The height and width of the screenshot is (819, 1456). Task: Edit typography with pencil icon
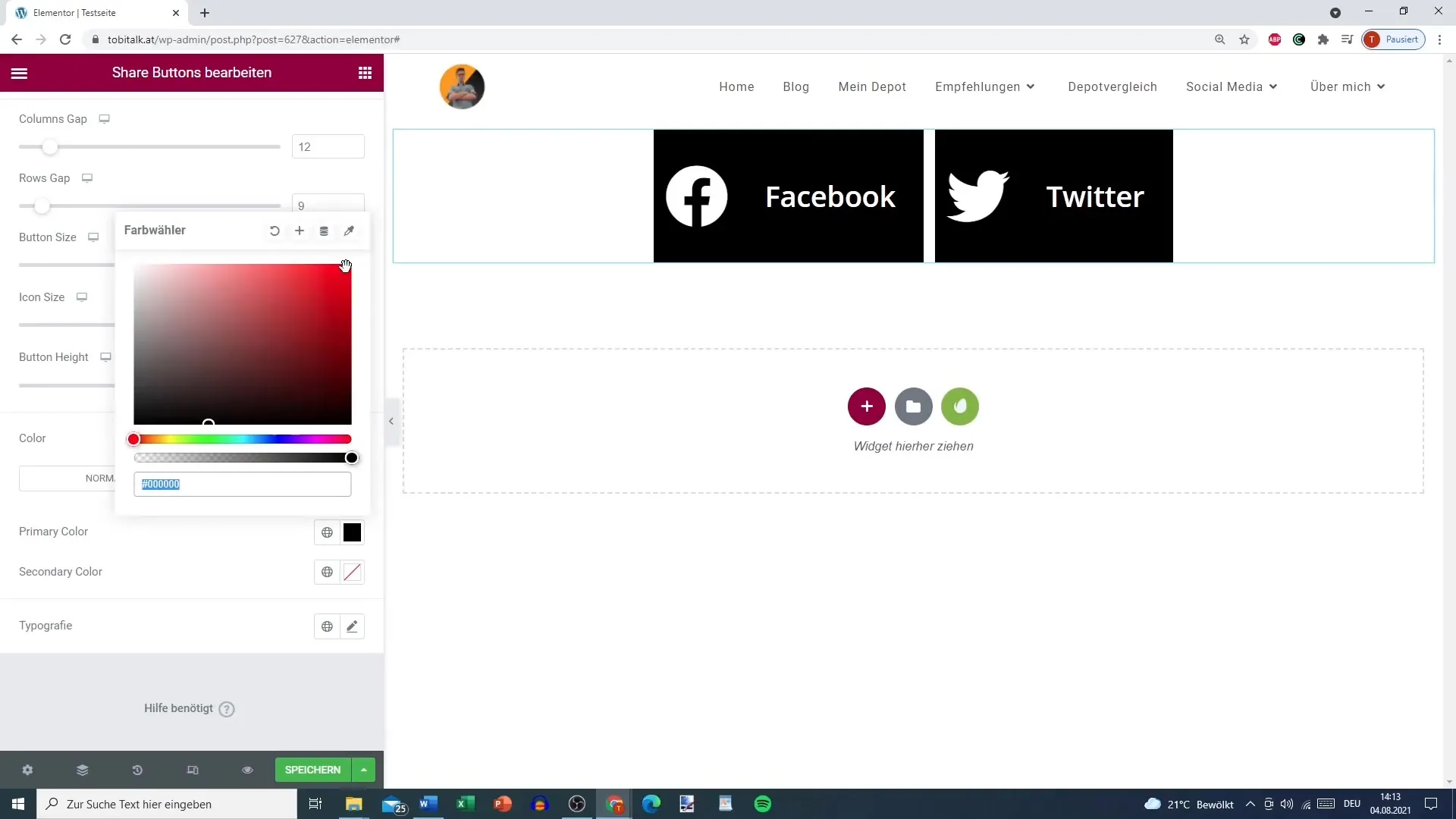[x=352, y=626]
